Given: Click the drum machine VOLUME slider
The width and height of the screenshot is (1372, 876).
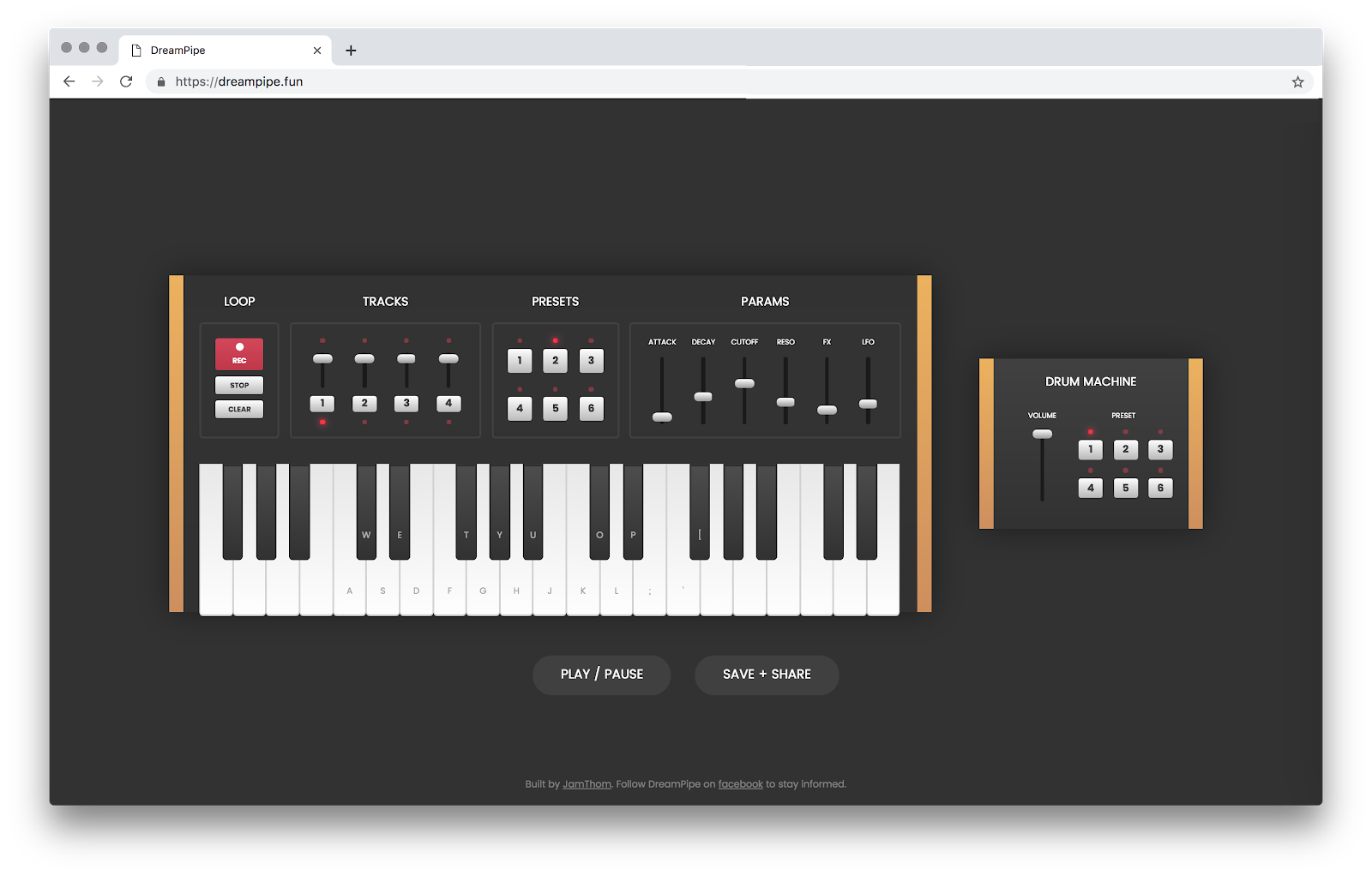Looking at the screenshot, I should point(1042,434).
